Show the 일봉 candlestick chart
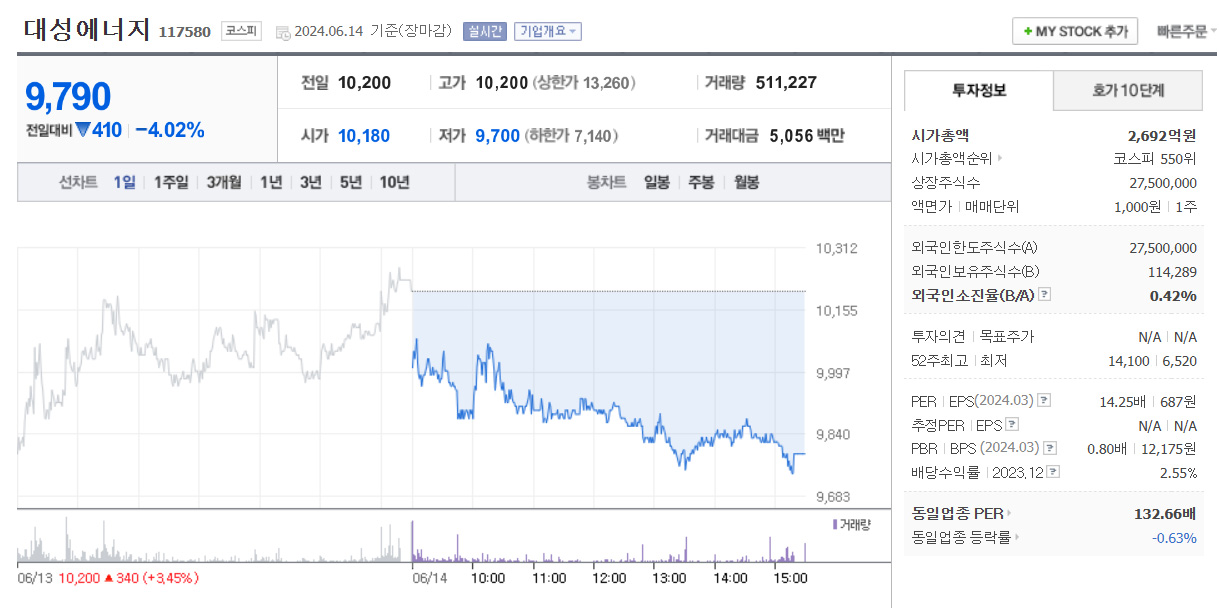This screenshot has height=608, width=1219. (x=657, y=182)
